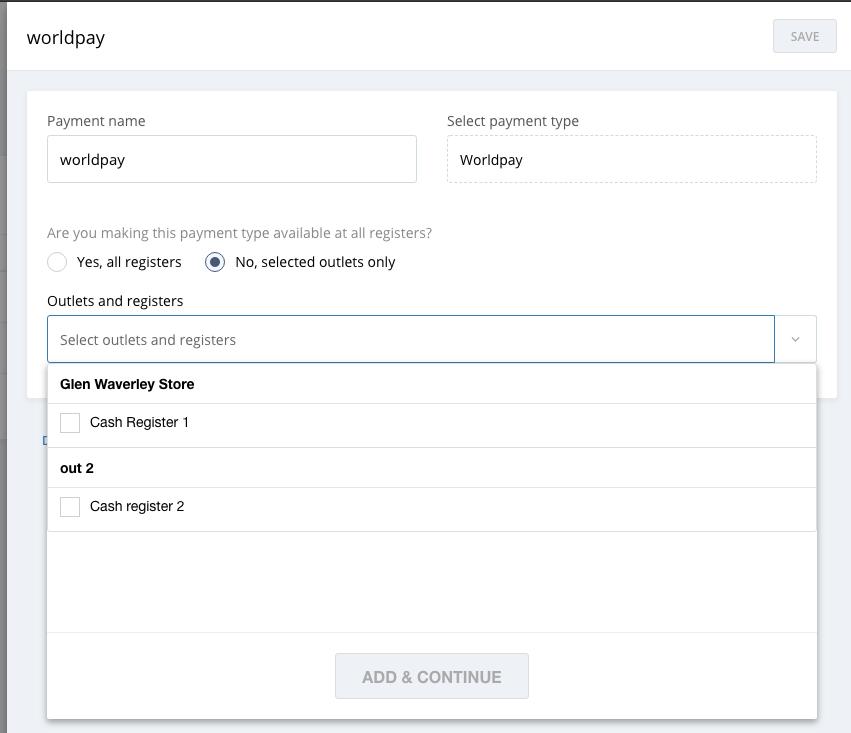
Task: Click the 'Outlets and registers' label
Action: pyautogui.click(x=115, y=300)
